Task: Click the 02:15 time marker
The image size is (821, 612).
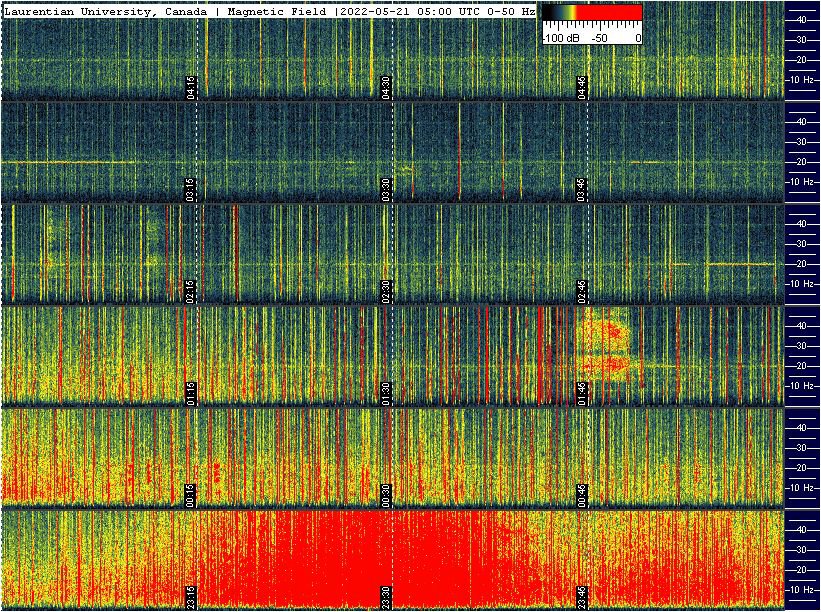Action: click(190, 290)
